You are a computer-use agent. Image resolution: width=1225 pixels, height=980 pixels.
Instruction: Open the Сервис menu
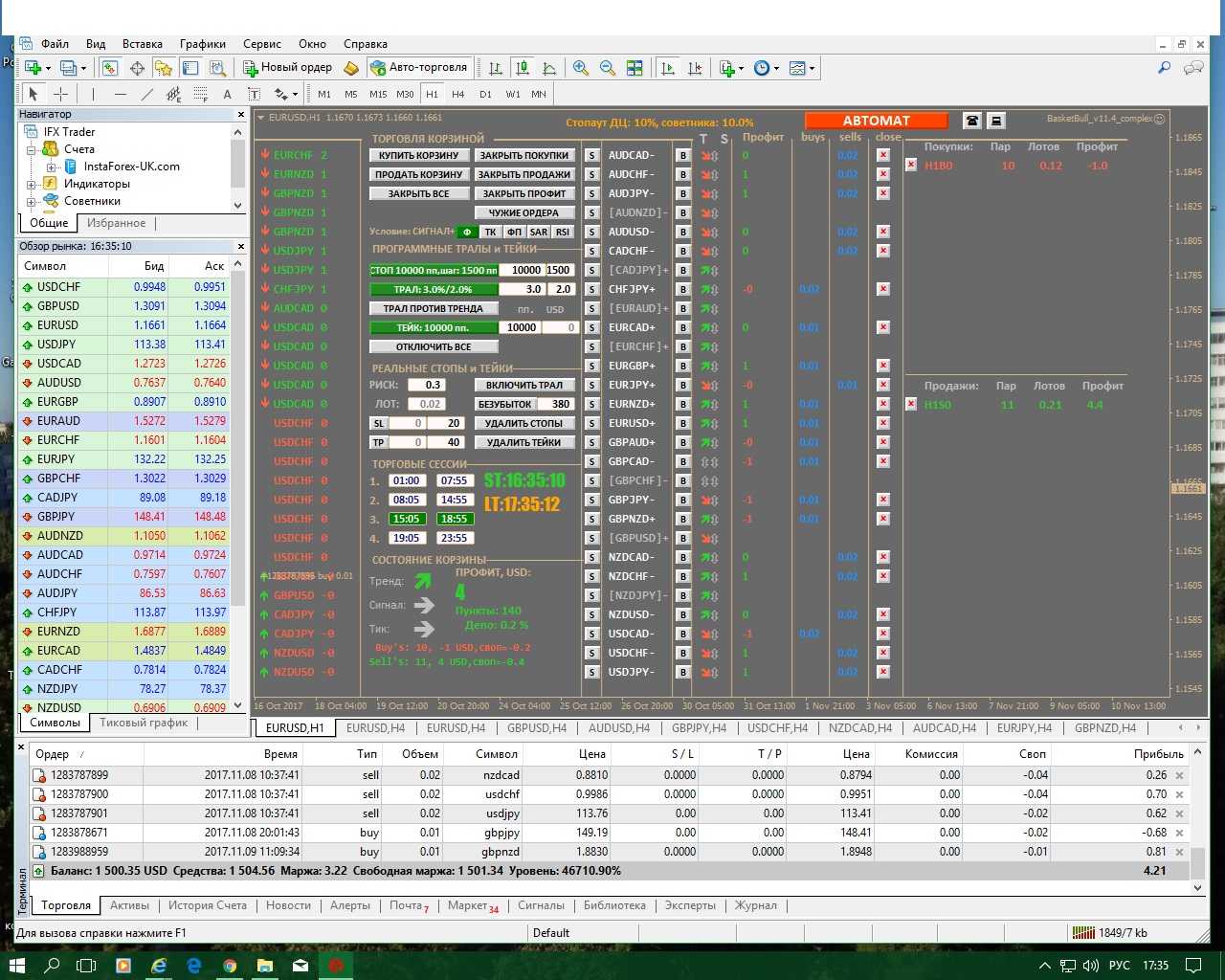coord(261,44)
